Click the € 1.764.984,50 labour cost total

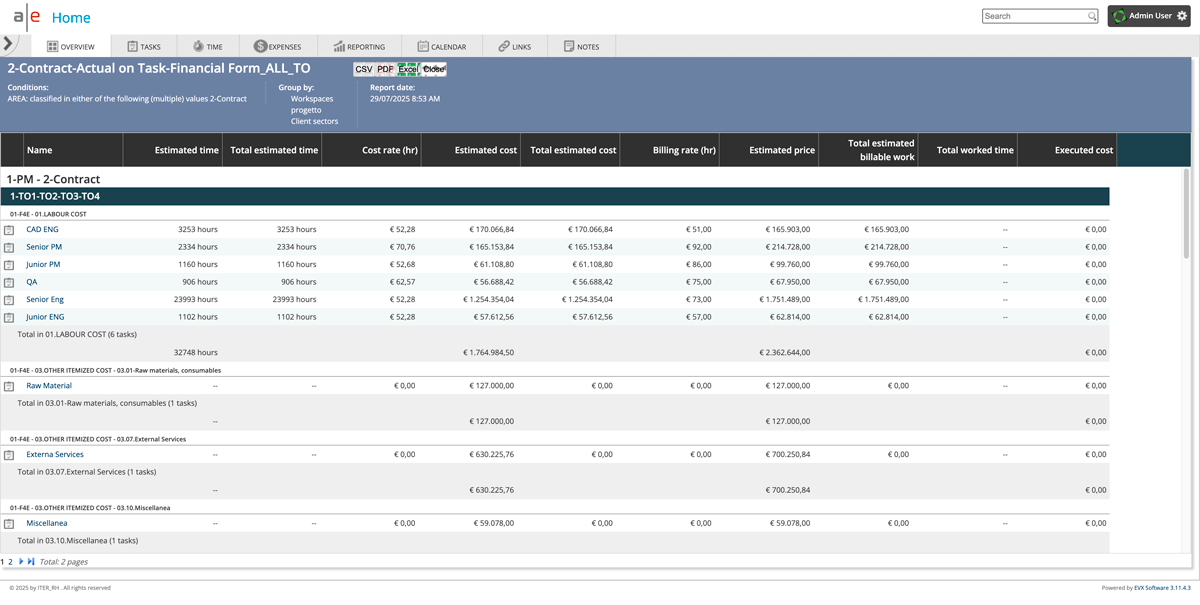(x=488, y=352)
